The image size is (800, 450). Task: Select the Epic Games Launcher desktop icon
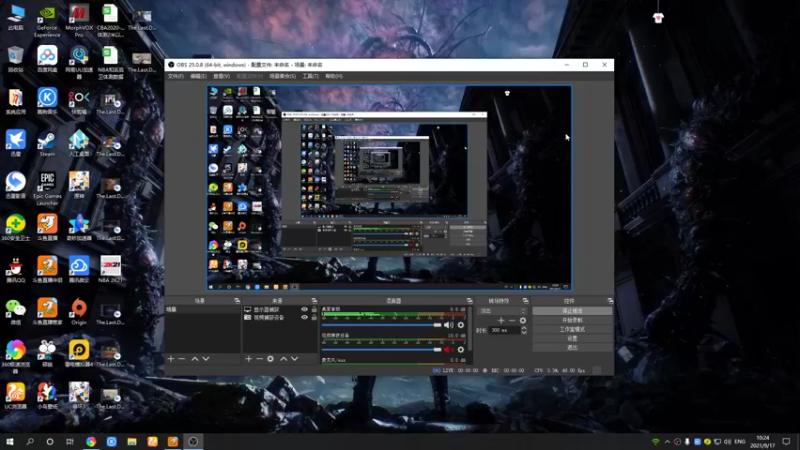pyautogui.click(x=47, y=189)
